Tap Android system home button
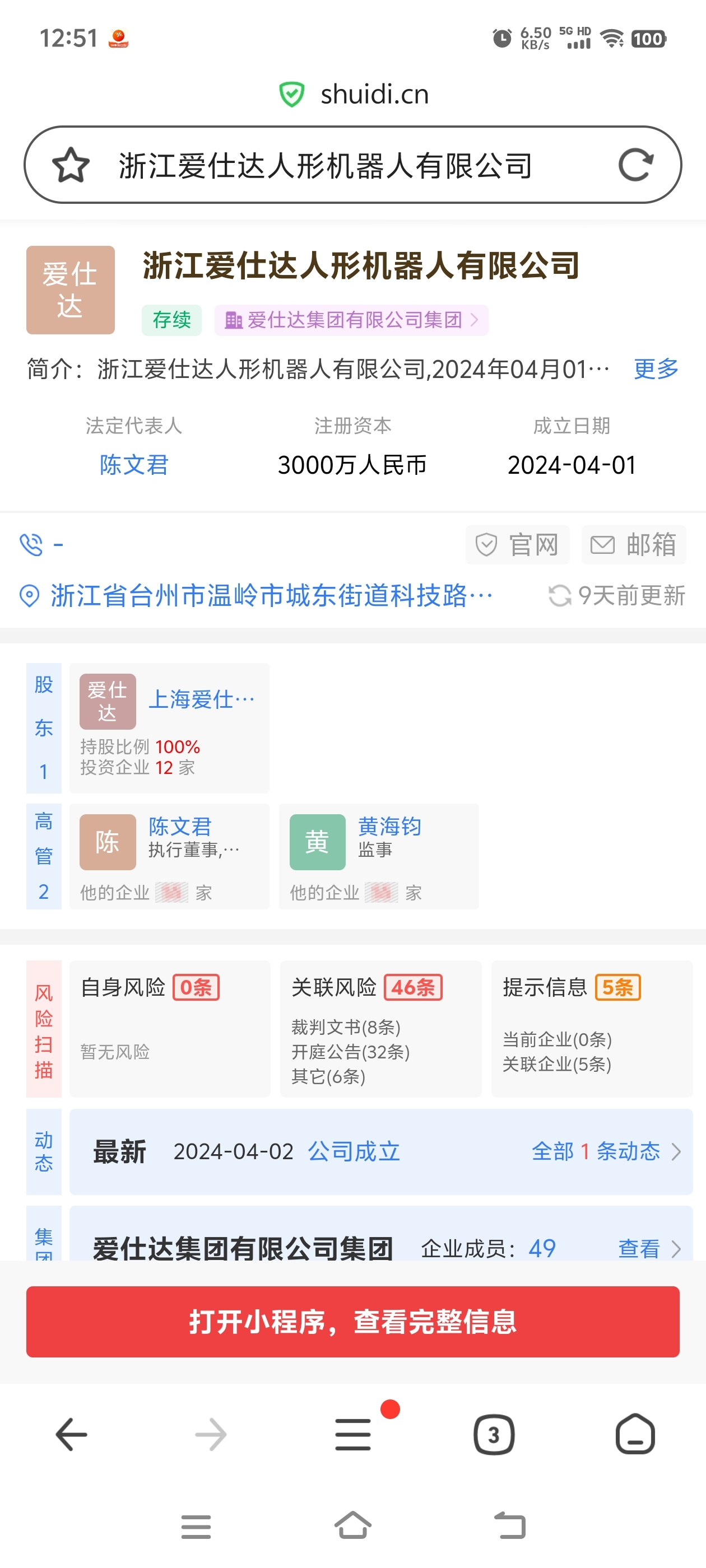The height and width of the screenshot is (1568, 706). 354,1526
